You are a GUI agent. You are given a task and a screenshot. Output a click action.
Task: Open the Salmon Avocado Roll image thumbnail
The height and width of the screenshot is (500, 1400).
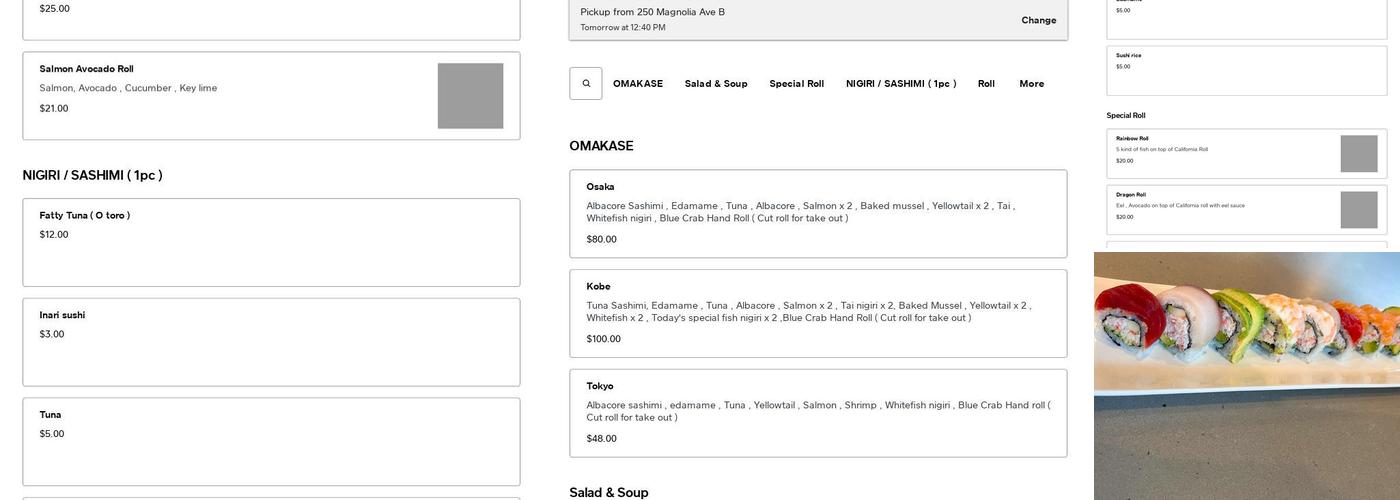(470, 96)
